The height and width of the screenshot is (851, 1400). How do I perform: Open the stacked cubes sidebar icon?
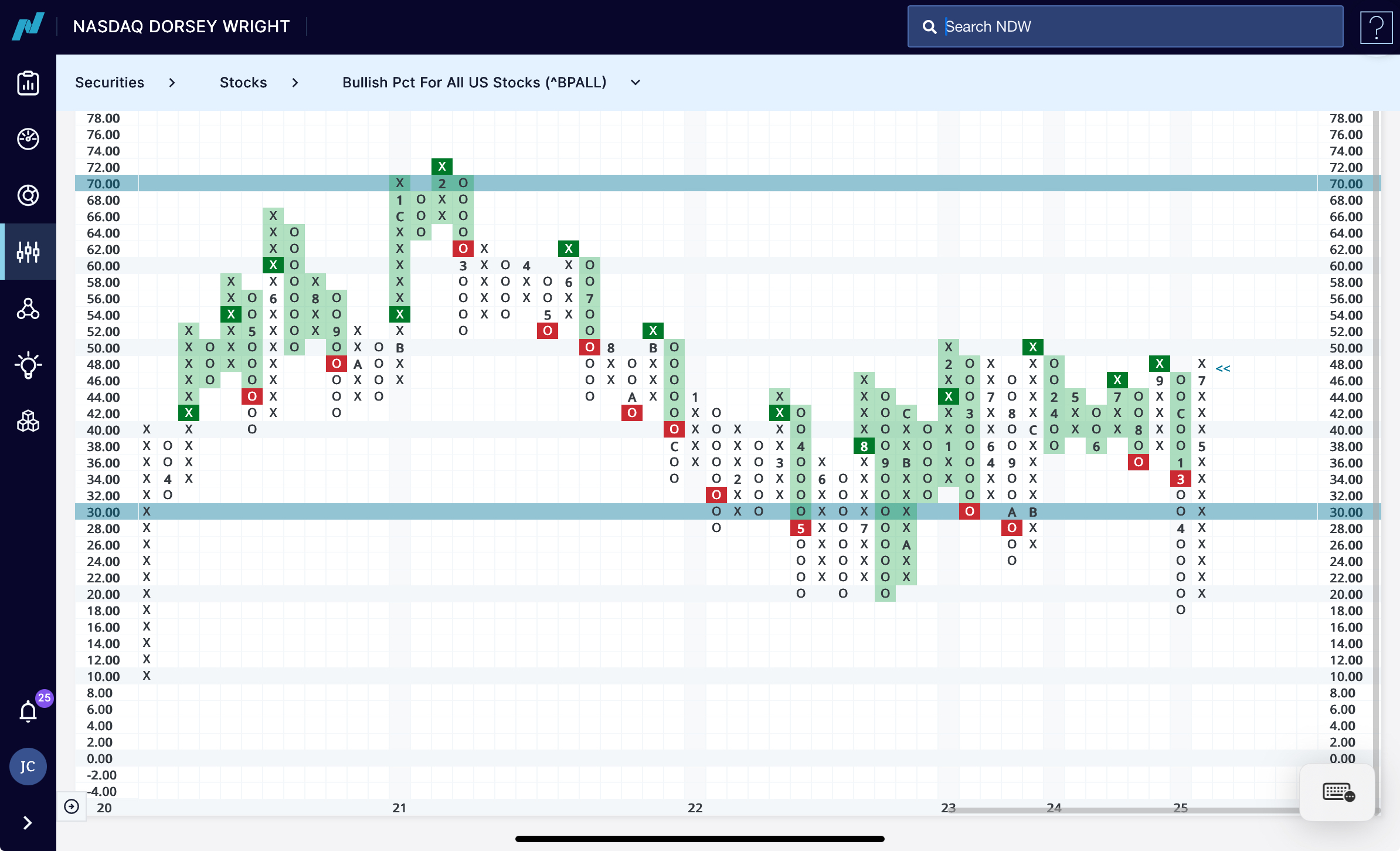click(x=28, y=421)
